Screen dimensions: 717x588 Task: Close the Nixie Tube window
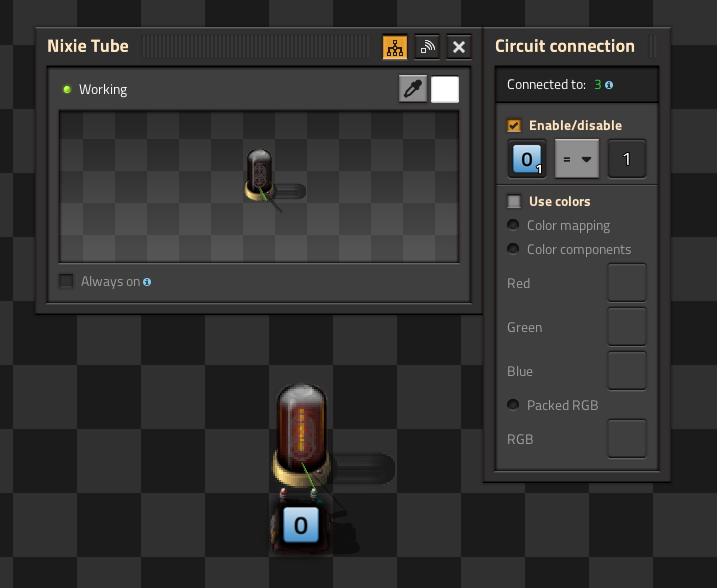[x=459, y=47]
